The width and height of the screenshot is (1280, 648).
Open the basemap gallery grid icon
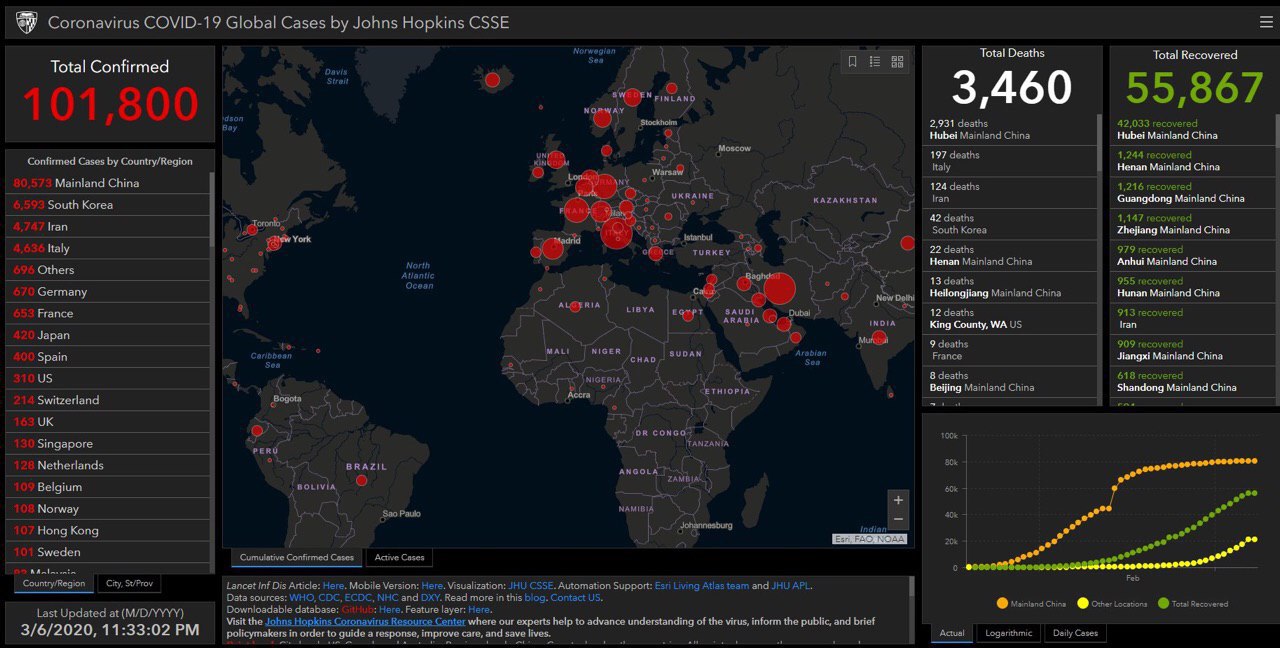(x=897, y=61)
